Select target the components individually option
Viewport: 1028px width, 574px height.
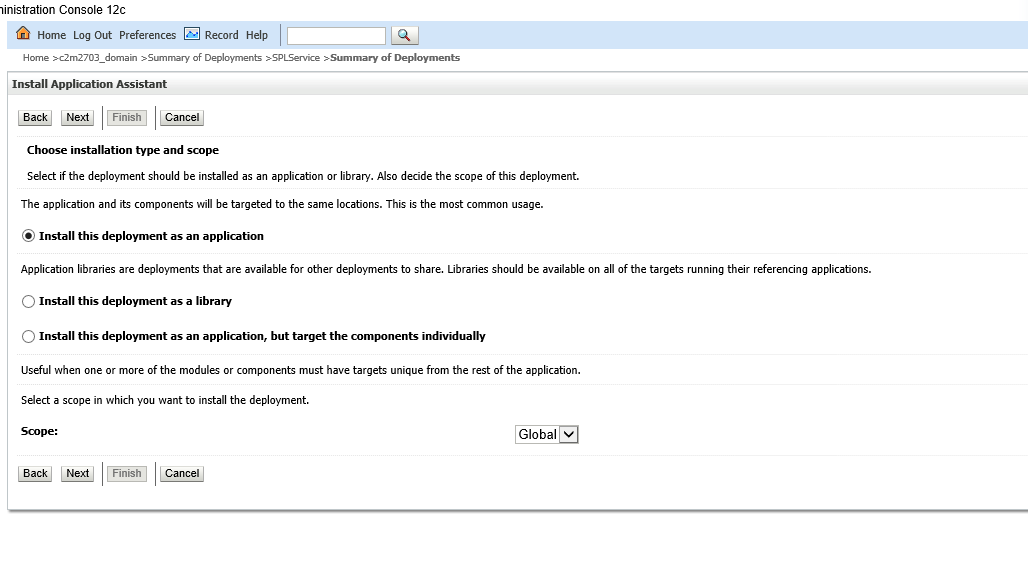click(x=28, y=336)
